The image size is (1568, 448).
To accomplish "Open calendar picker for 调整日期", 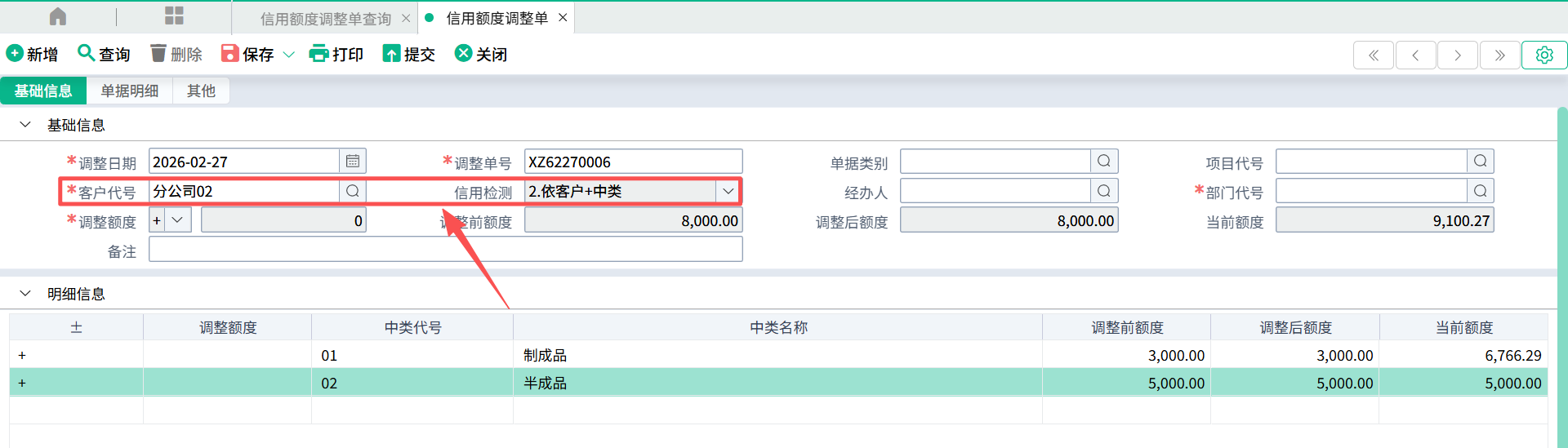I will point(353,162).
